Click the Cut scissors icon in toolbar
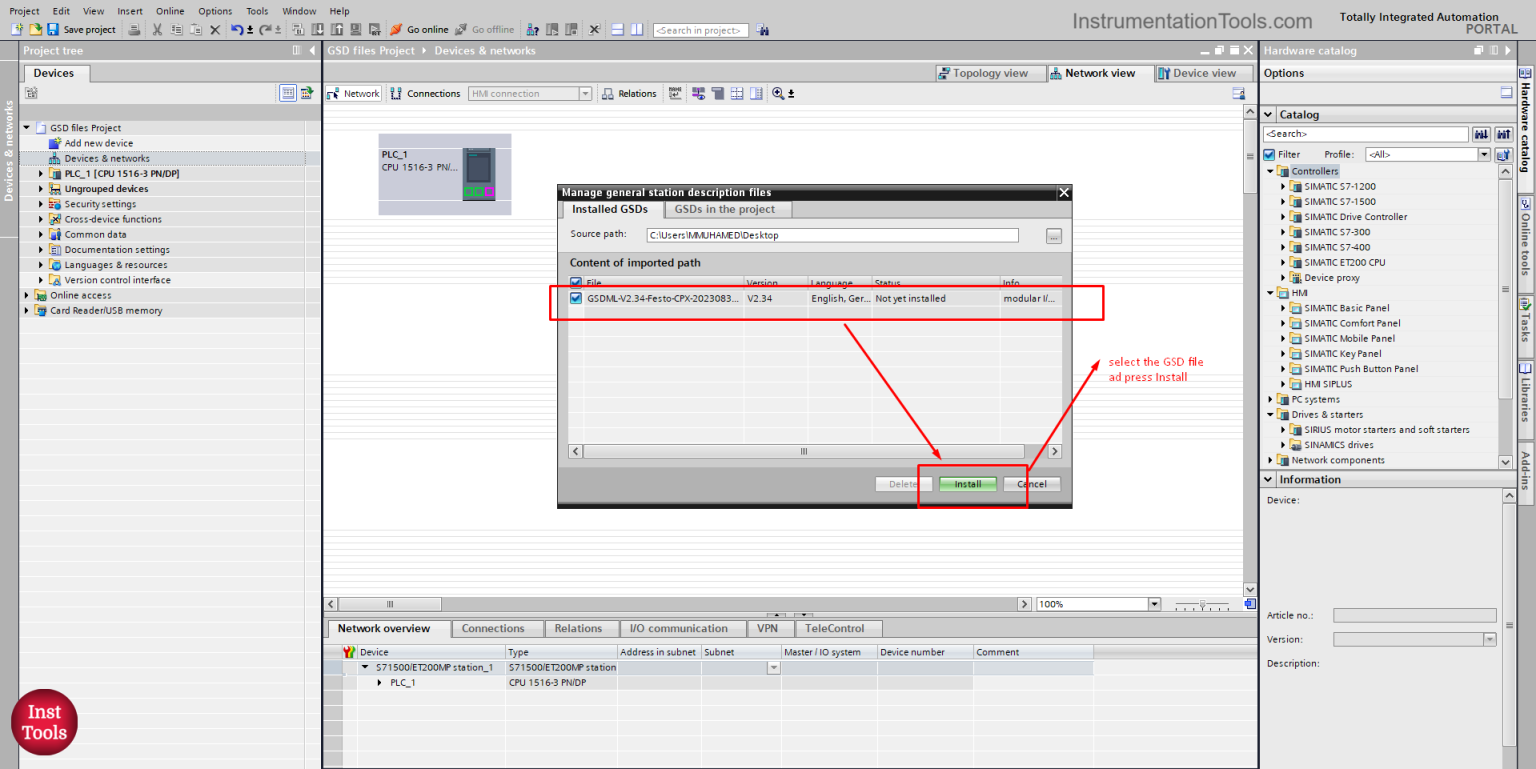1536x769 pixels. (x=157, y=30)
